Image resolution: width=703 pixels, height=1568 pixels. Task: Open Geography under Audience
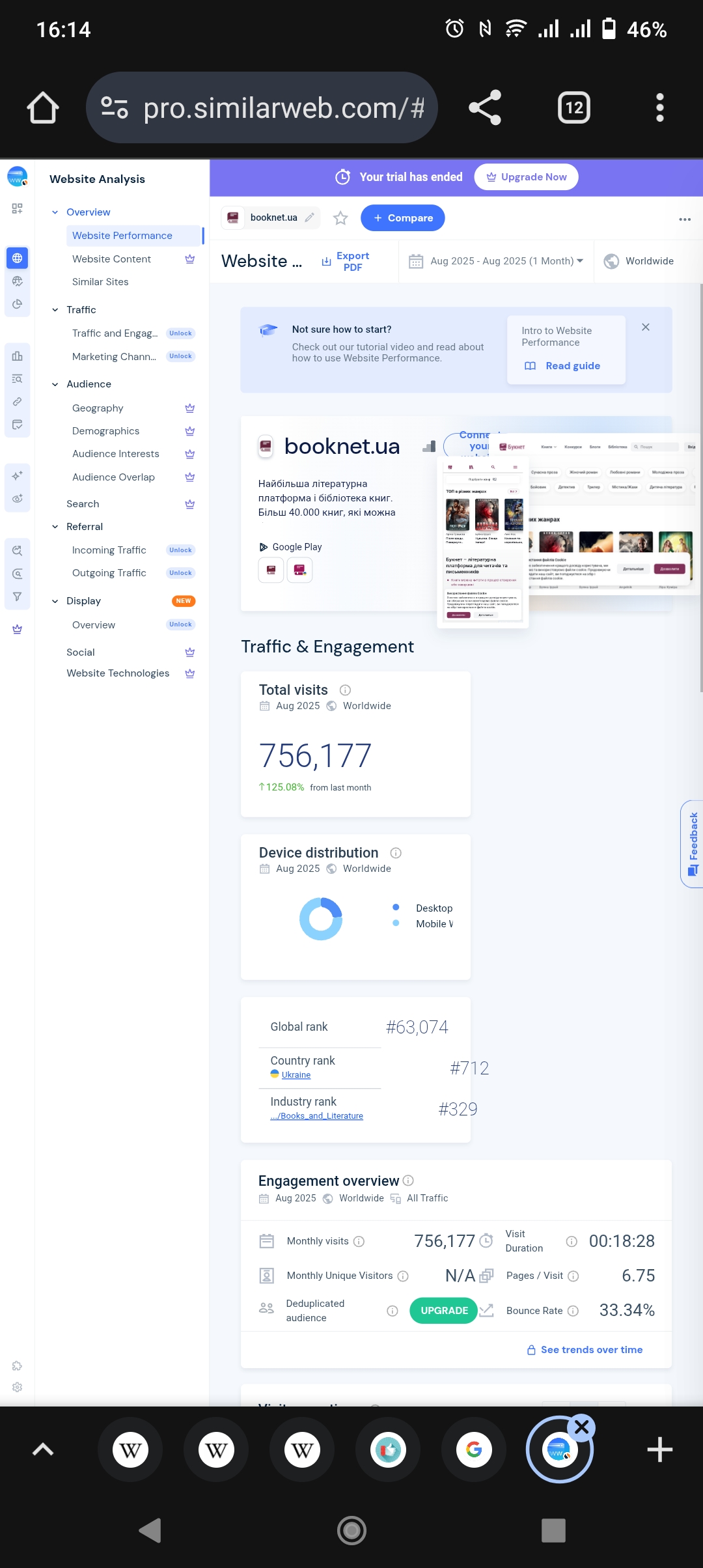point(98,408)
